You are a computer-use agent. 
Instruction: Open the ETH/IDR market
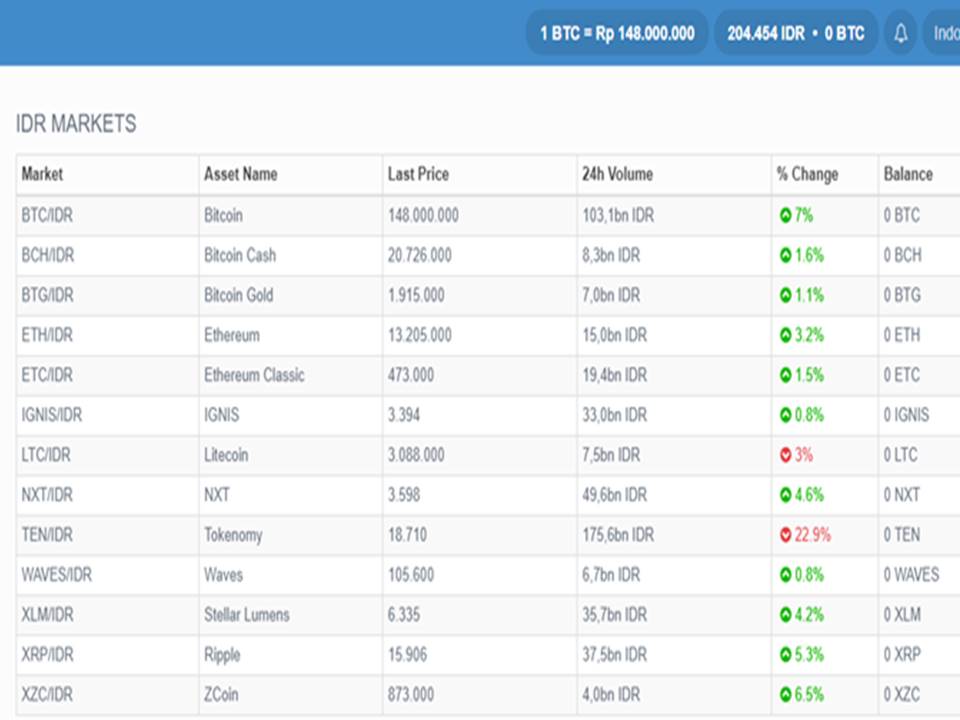coord(47,336)
